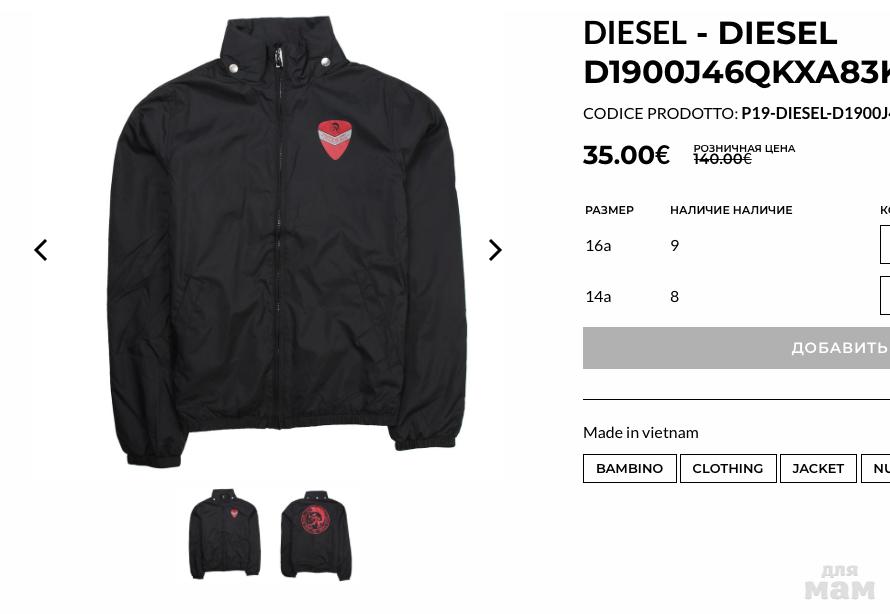The image size is (890, 614).
Task: Click the struck-through 140.00€ retail price
Action: click(722, 159)
